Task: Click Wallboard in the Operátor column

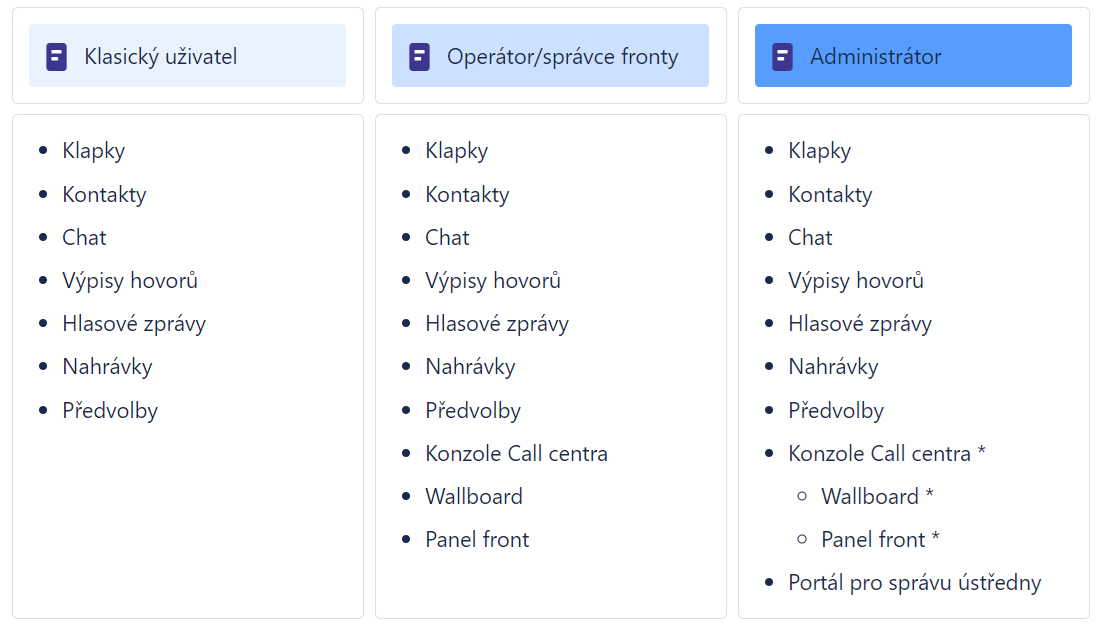Action: pyautogui.click(x=474, y=496)
